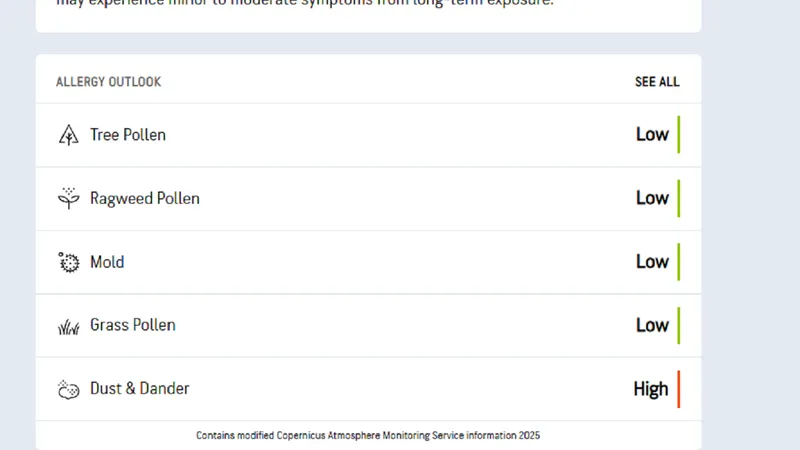Open the Grass Pollen label
Viewport: 800px width, 450px height.
[x=133, y=325]
